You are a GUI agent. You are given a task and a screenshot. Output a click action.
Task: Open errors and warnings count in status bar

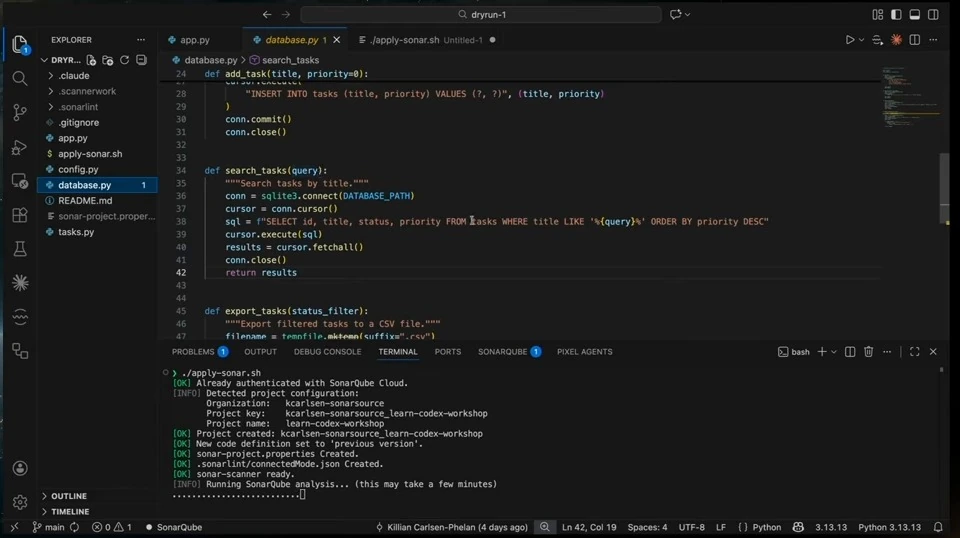tap(111, 527)
